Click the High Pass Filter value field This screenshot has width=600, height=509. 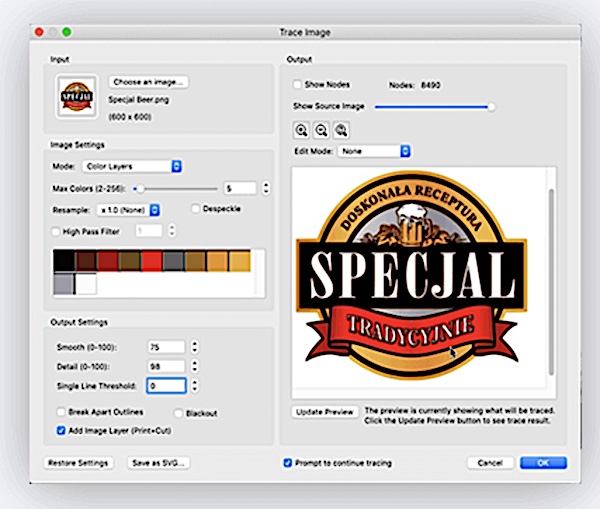(x=149, y=231)
